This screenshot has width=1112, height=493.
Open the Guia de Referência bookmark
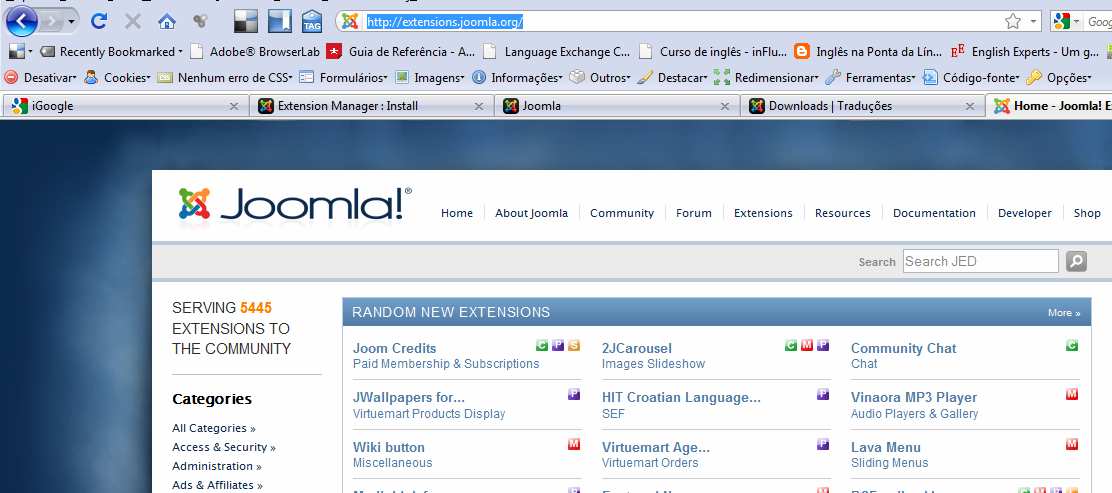(x=401, y=52)
